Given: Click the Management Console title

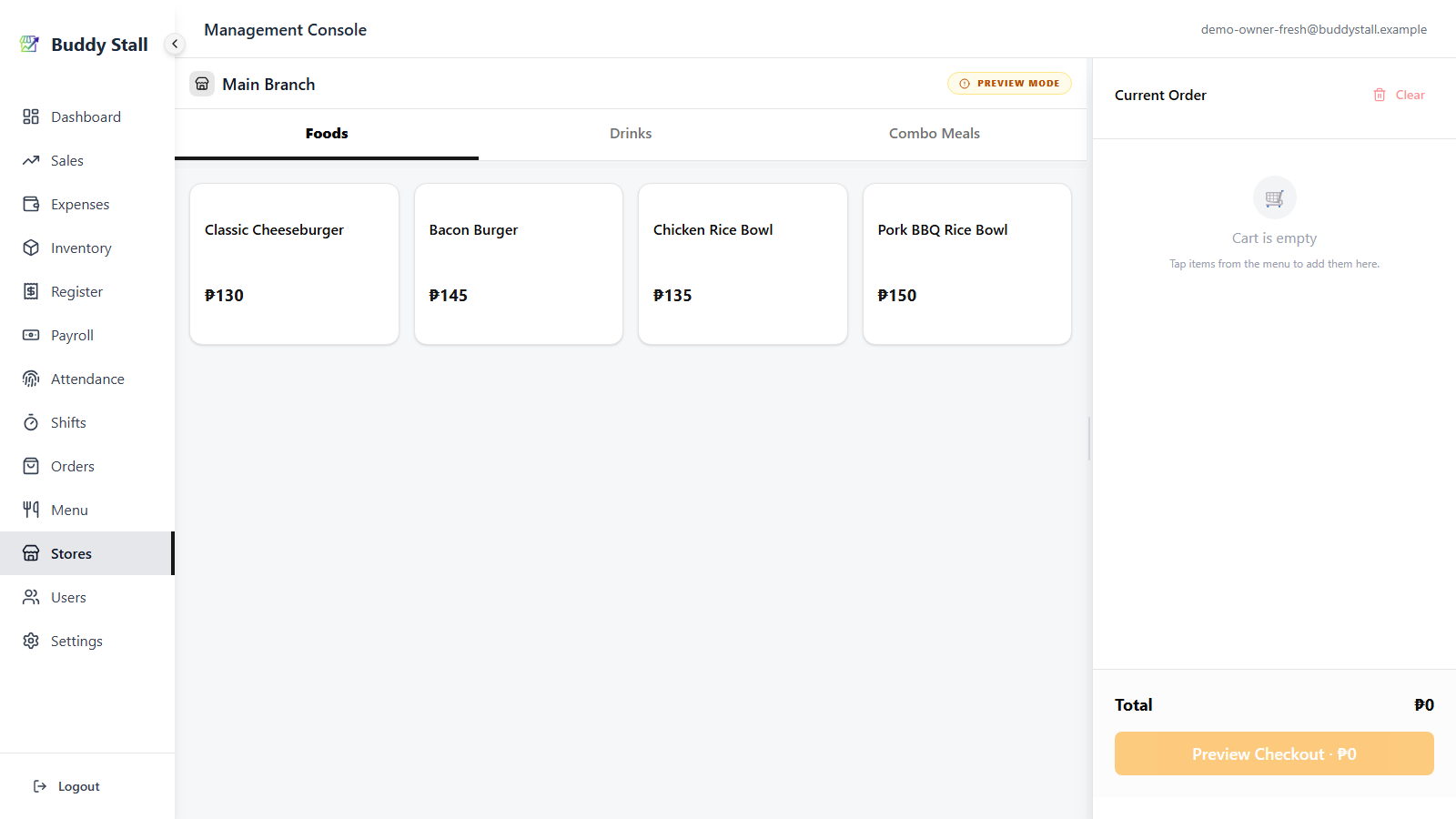Looking at the screenshot, I should pos(285,29).
